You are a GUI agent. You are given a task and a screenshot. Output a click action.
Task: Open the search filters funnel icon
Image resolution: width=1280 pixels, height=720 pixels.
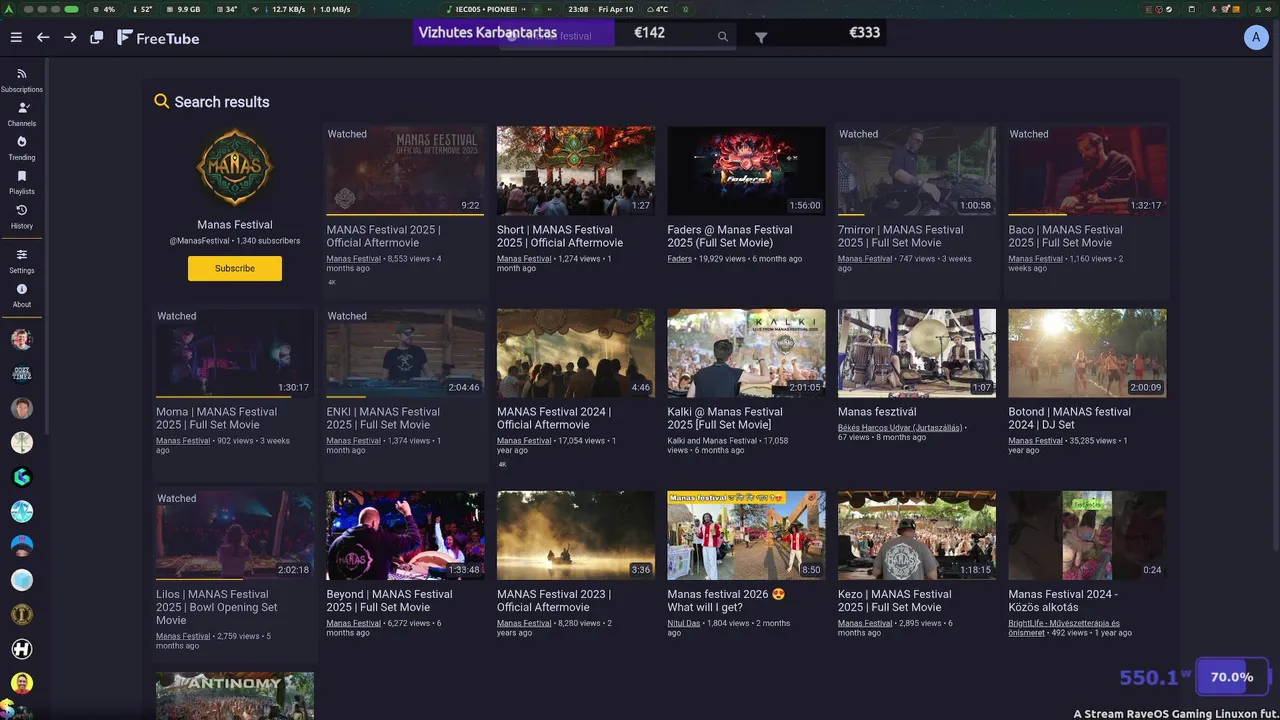(x=761, y=37)
